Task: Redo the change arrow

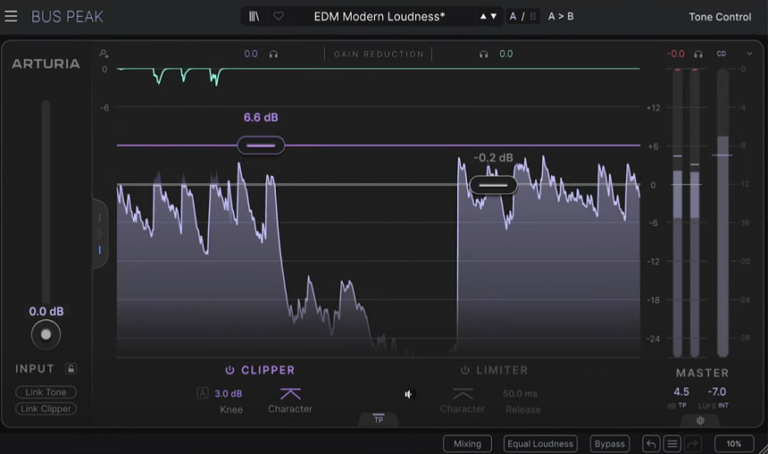Action: coord(693,444)
